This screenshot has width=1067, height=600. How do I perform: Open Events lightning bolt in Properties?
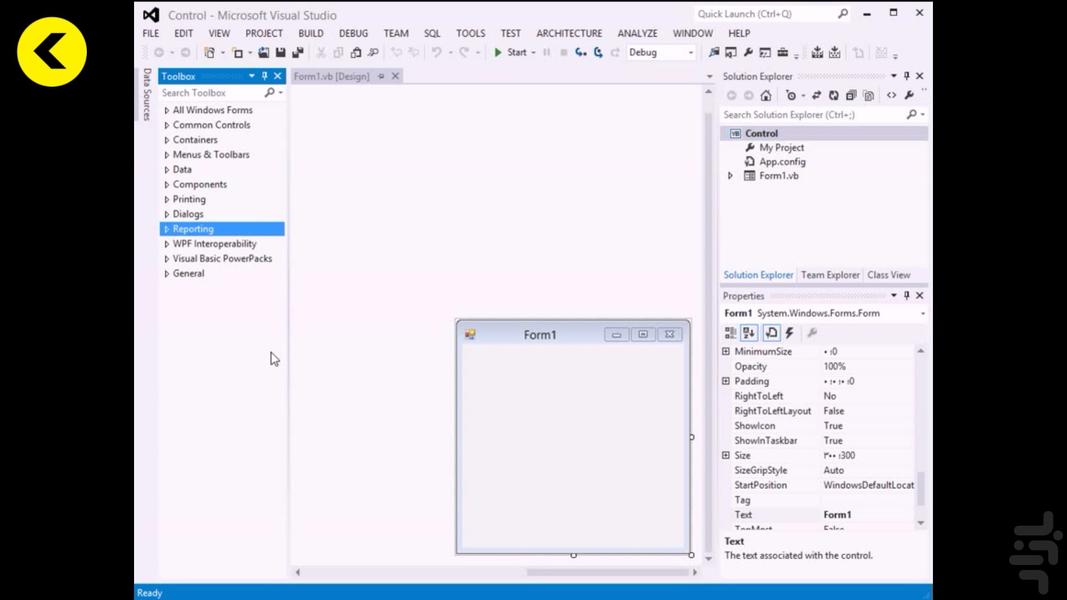click(x=790, y=333)
